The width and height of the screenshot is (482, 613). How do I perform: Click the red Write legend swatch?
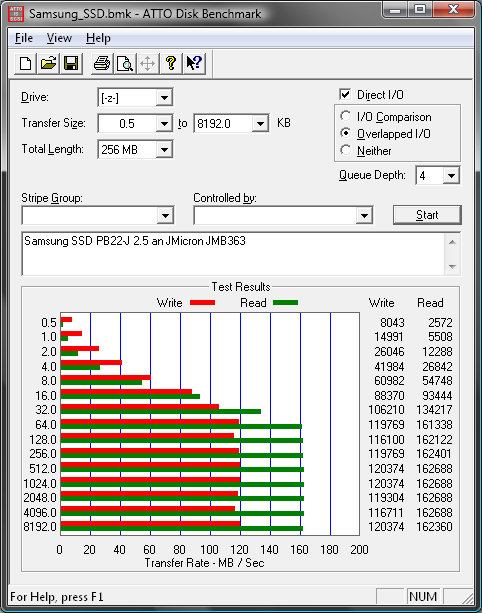(202, 303)
